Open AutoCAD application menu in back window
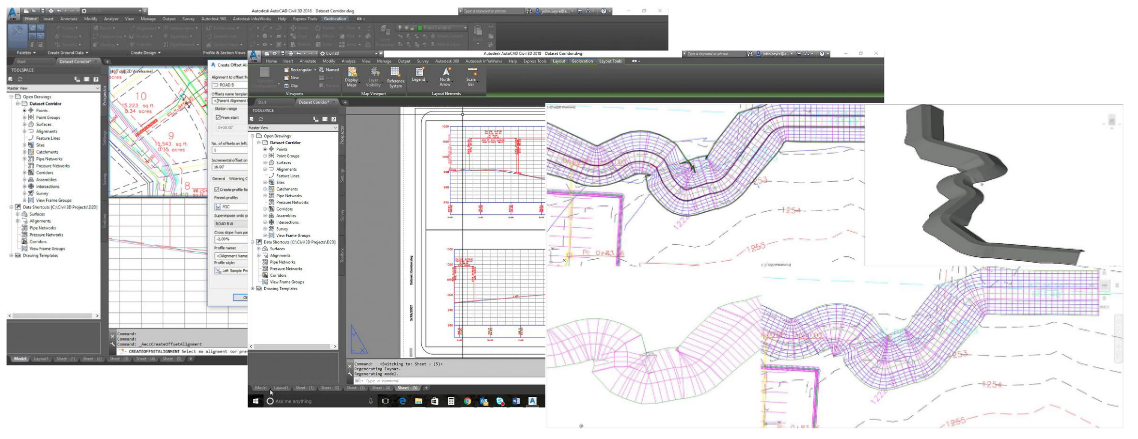 coord(15,12)
